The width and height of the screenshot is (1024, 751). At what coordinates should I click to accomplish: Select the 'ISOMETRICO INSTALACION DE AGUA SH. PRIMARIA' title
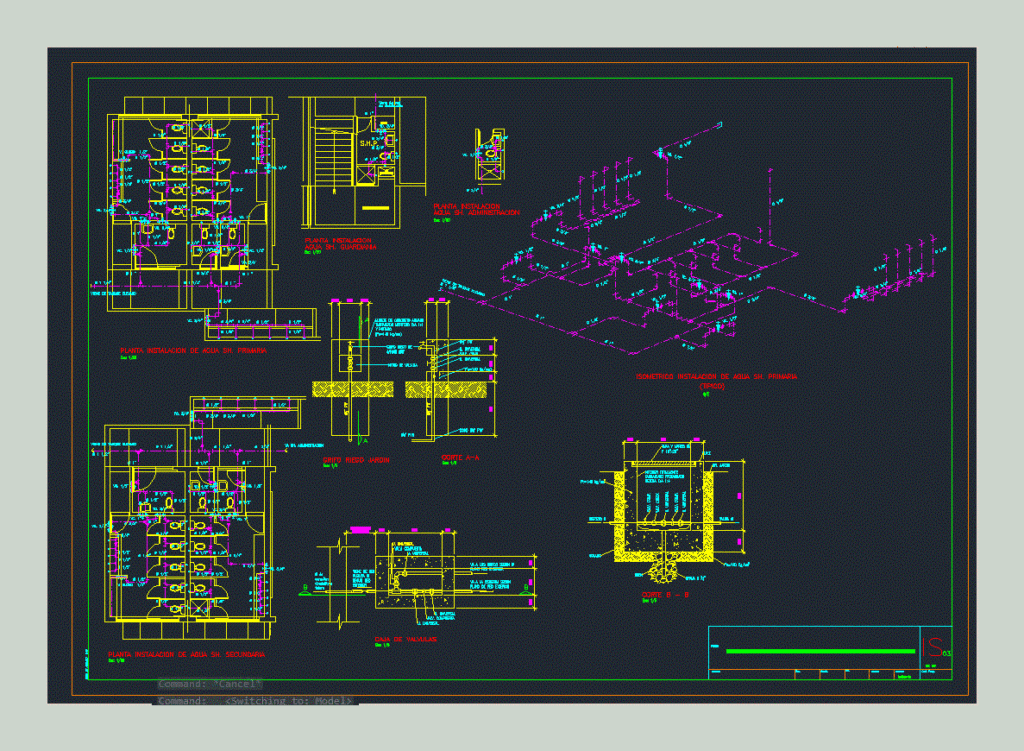[716, 377]
